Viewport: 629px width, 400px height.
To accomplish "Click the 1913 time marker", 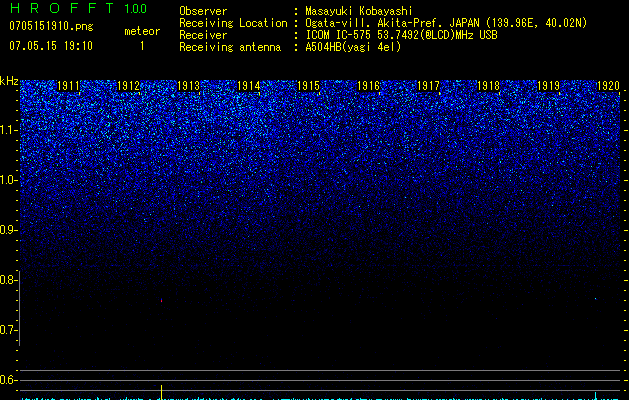I will pos(189,86).
